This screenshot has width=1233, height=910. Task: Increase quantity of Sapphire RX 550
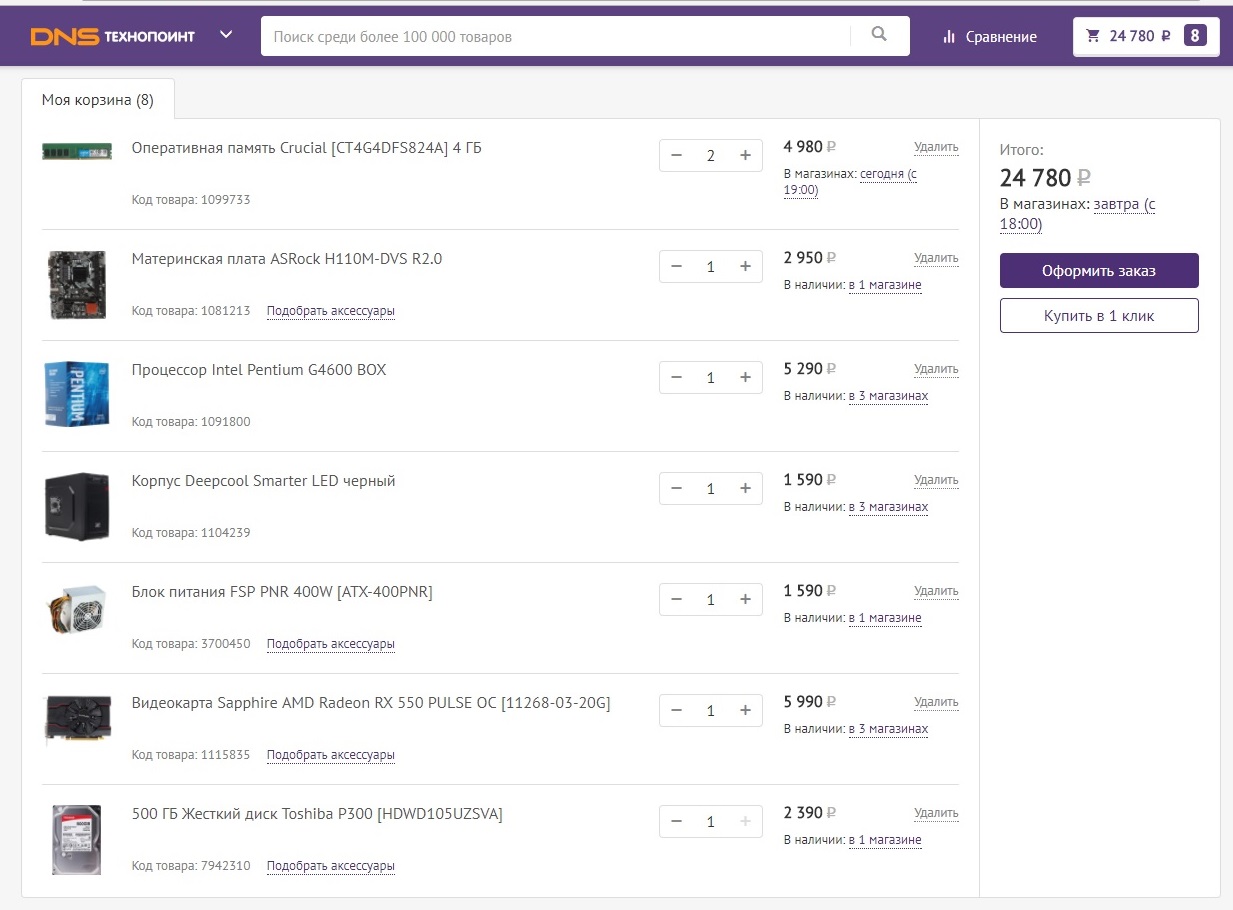point(745,710)
